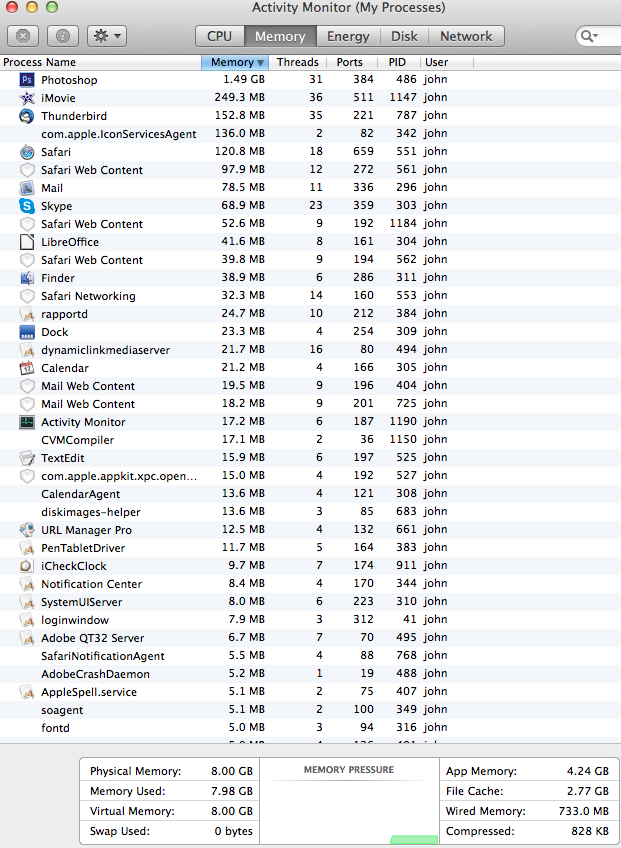Select the Skype process icon
The image size is (621, 848).
pos(27,206)
